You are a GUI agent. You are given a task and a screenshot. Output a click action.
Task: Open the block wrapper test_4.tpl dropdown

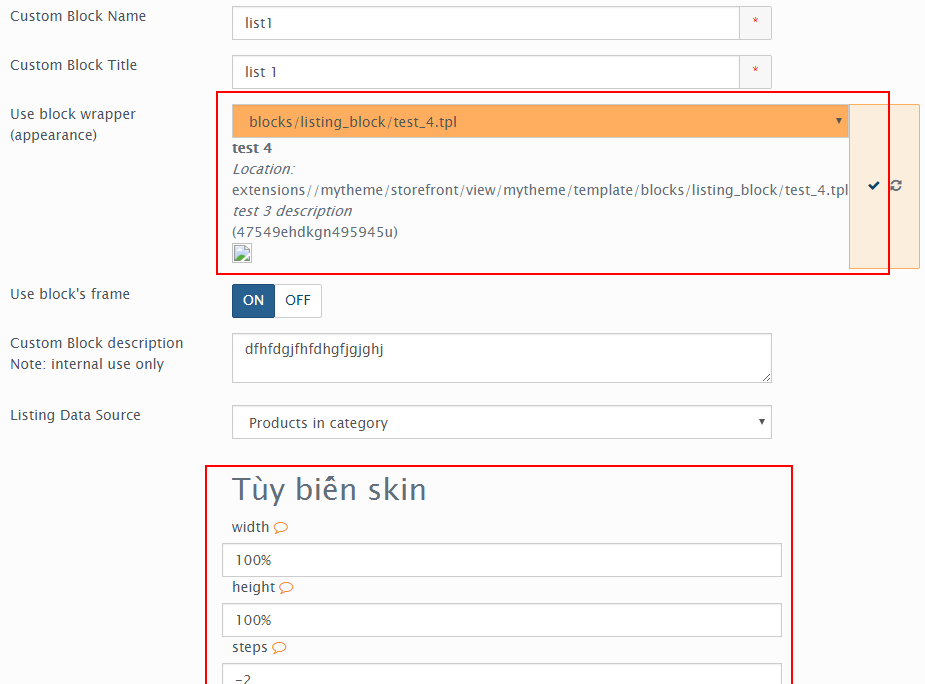540,122
